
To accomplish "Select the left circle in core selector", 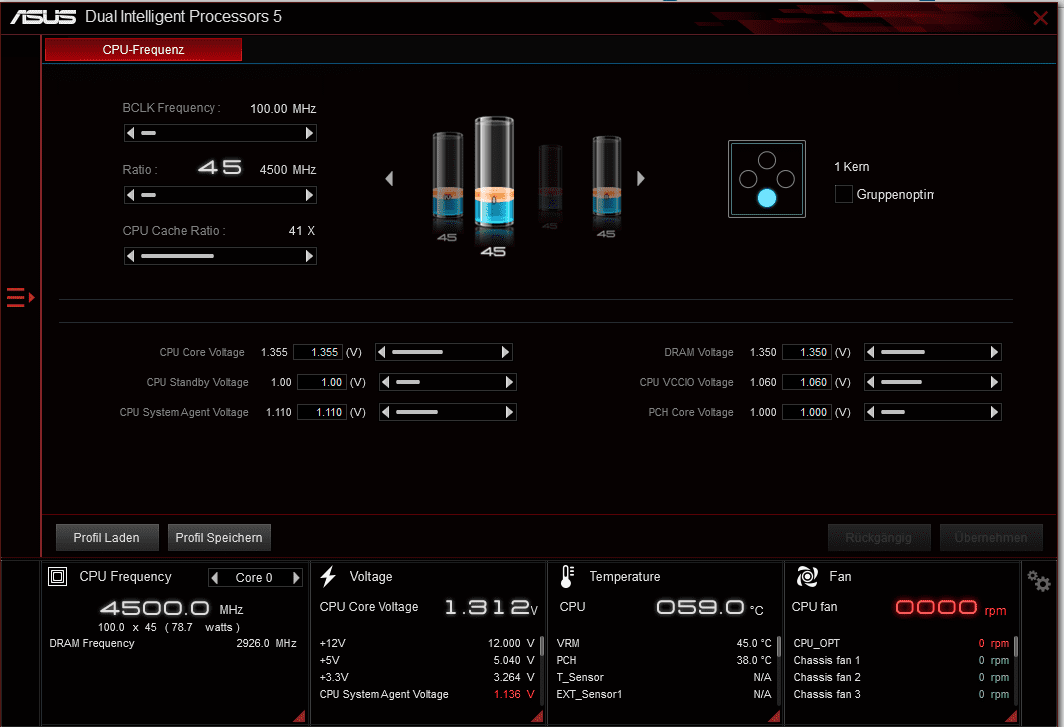I will pos(748,179).
